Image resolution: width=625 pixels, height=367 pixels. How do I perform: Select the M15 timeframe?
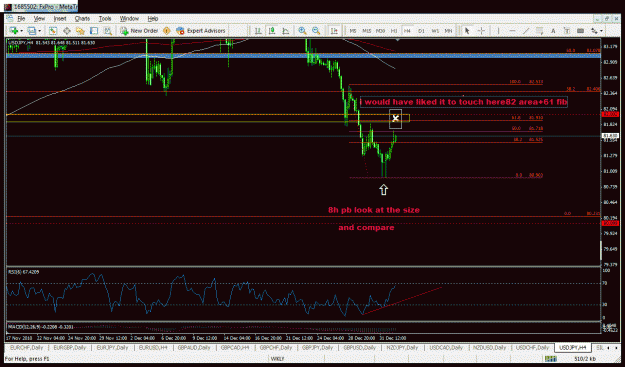(367, 31)
